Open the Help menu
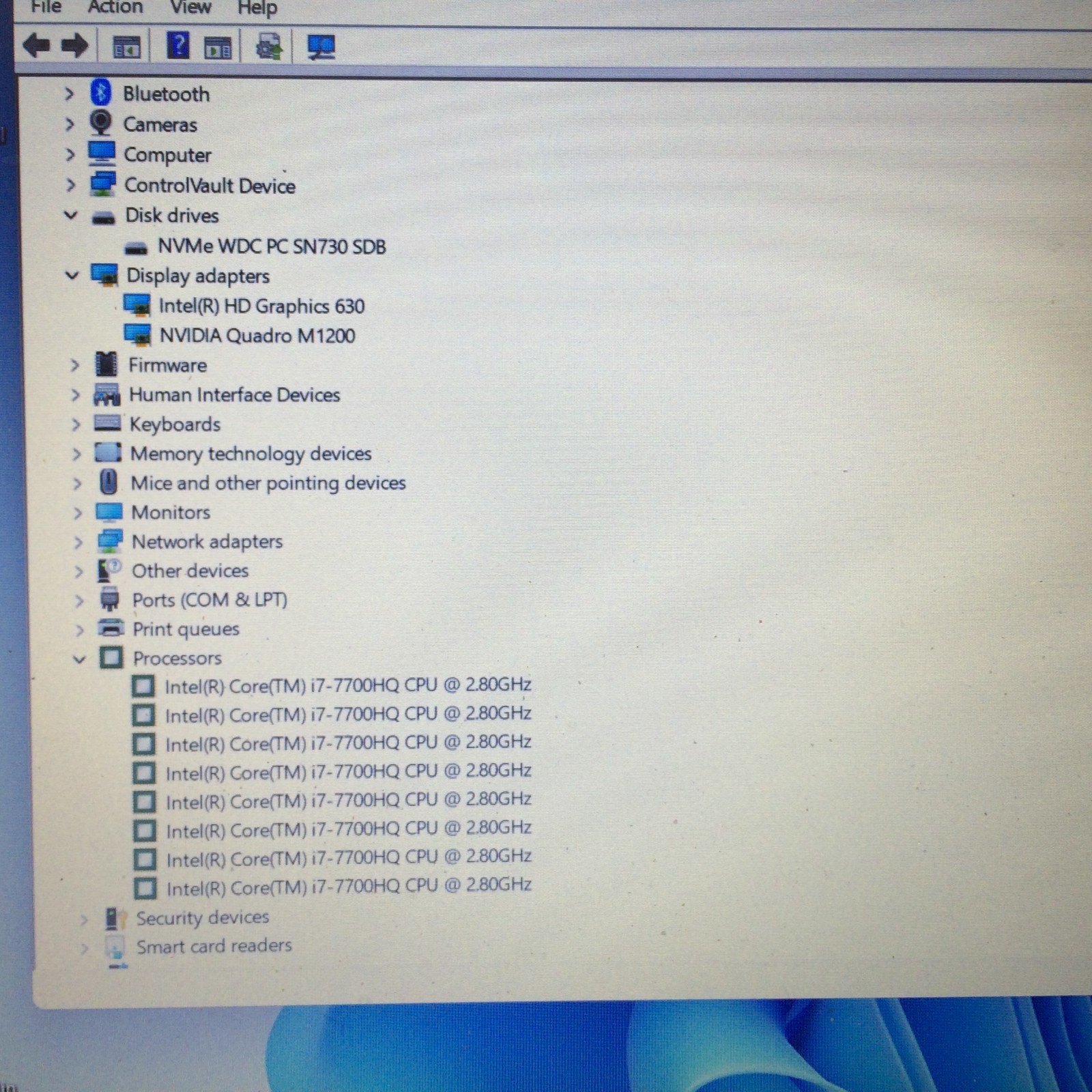Screen dimensions: 1092x1092 (257, 8)
